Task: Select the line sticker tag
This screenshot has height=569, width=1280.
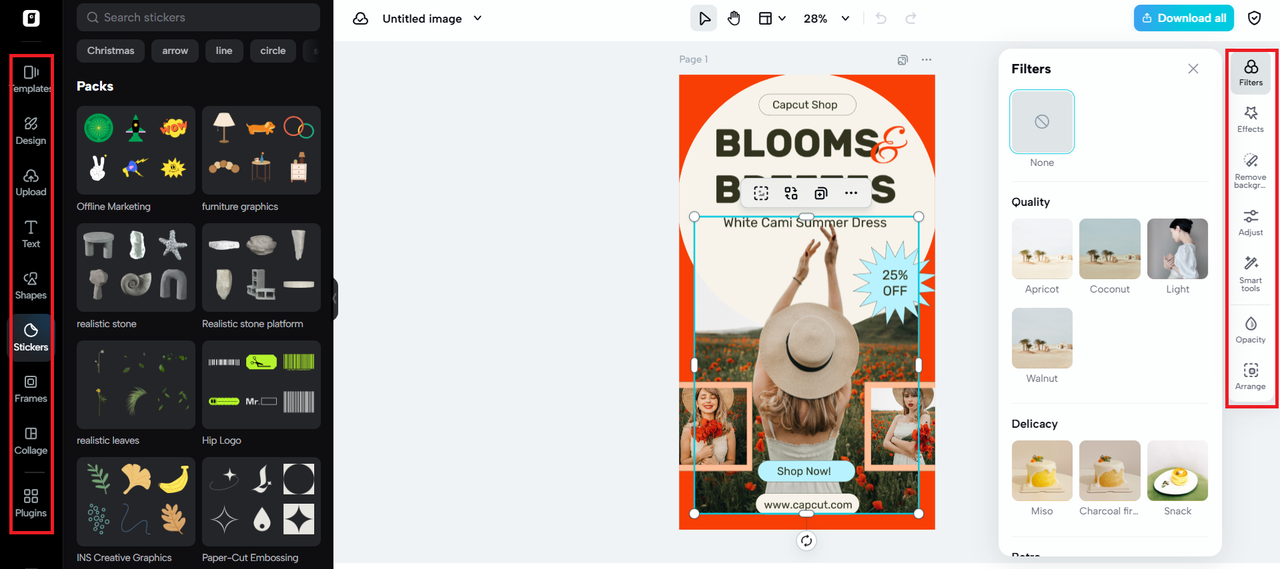Action: pyautogui.click(x=224, y=51)
